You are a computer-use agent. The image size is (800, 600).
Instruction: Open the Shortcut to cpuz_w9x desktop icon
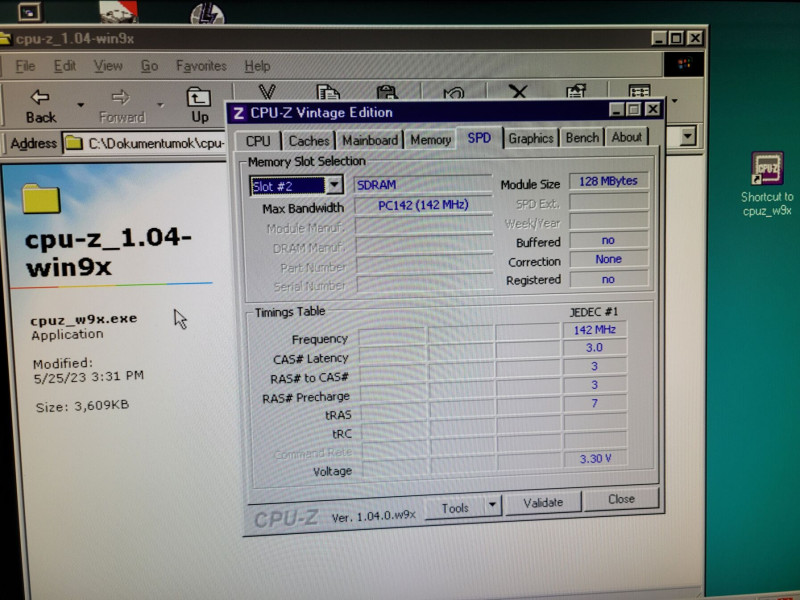[x=767, y=183]
